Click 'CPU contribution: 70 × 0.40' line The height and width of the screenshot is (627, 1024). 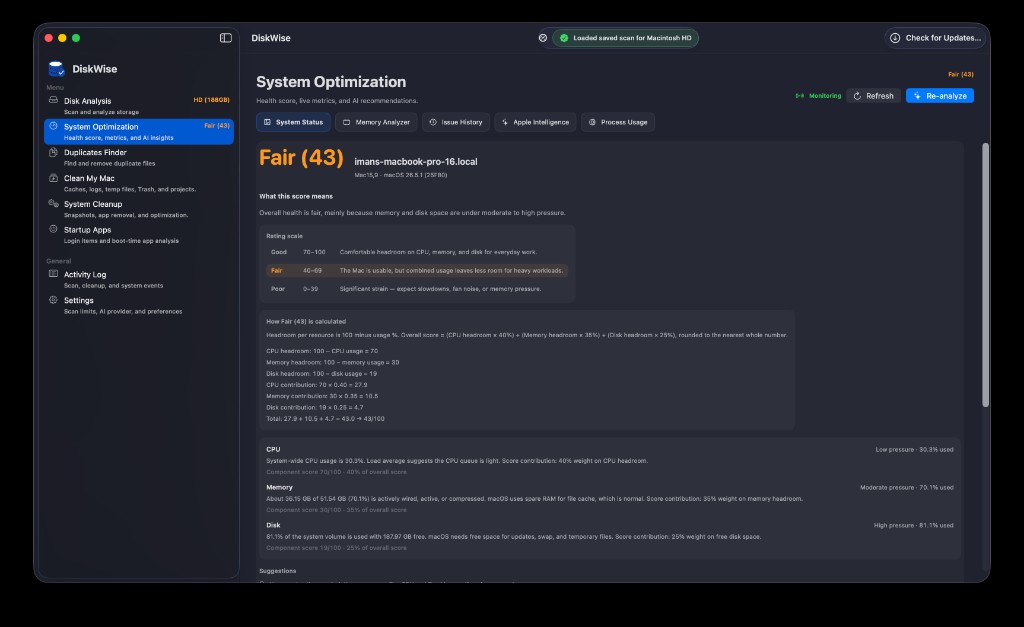[x=317, y=385]
